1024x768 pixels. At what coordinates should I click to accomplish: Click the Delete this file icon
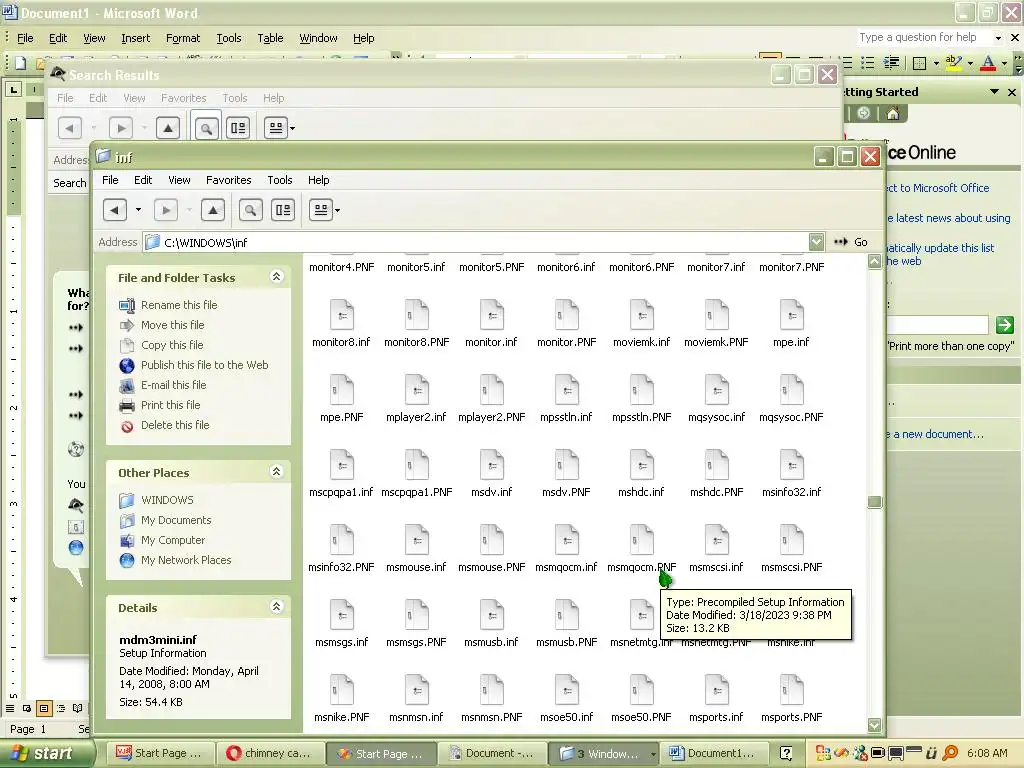[x=127, y=426]
